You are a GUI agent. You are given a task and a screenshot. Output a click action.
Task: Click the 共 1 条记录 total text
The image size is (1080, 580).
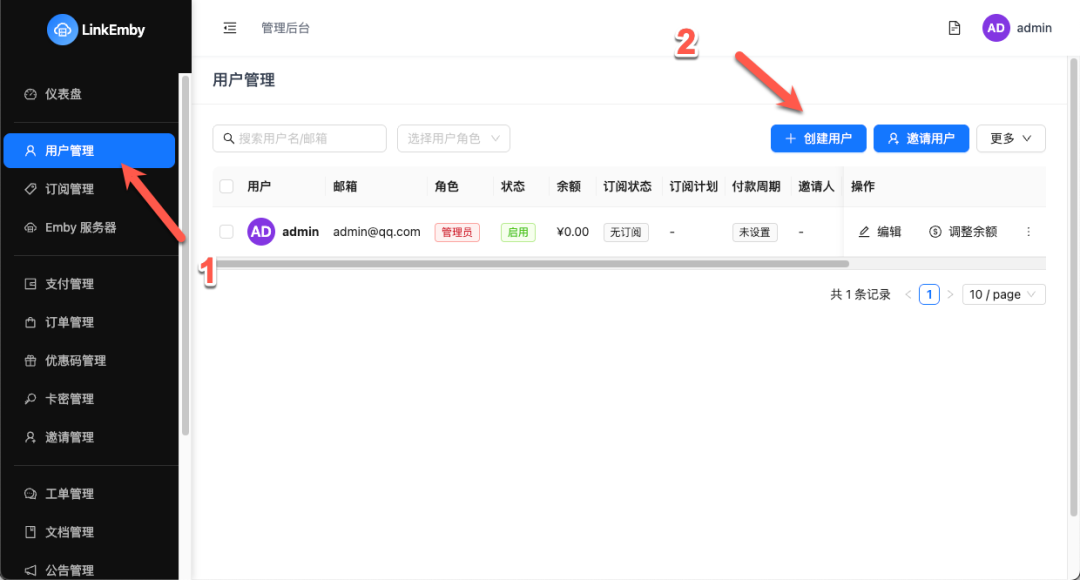tap(860, 295)
